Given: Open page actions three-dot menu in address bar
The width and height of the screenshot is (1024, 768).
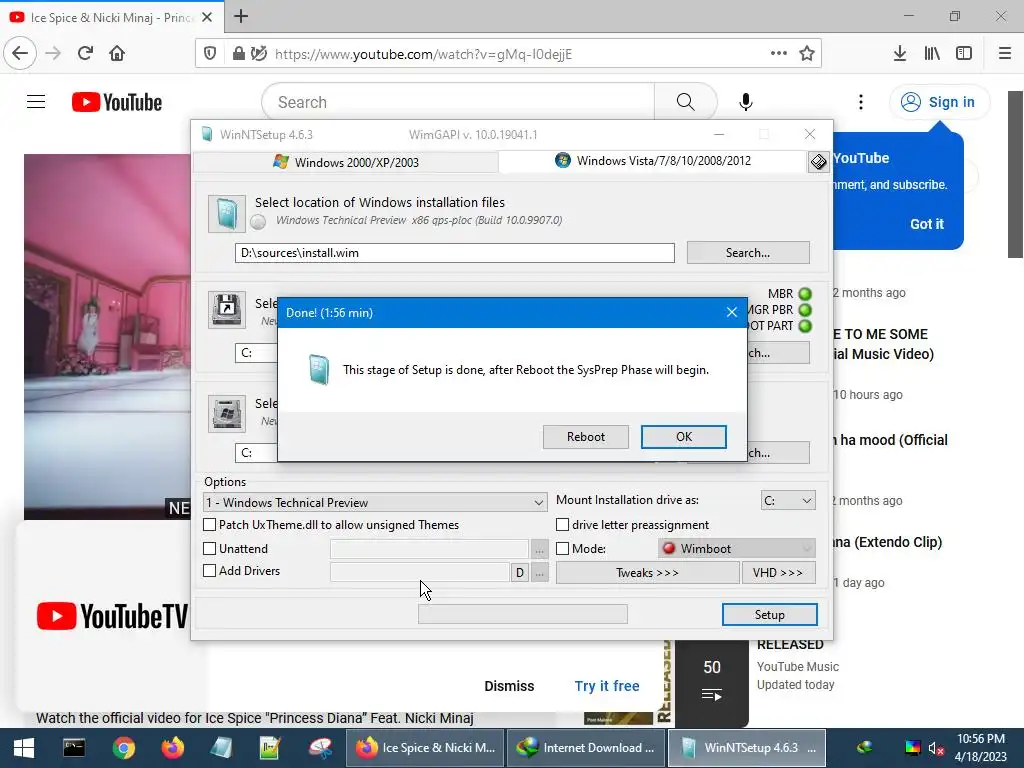Looking at the screenshot, I should pyautogui.click(x=778, y=53).
